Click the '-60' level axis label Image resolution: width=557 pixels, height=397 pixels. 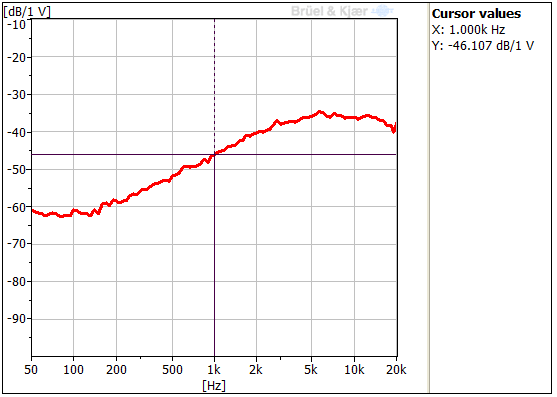17,207
